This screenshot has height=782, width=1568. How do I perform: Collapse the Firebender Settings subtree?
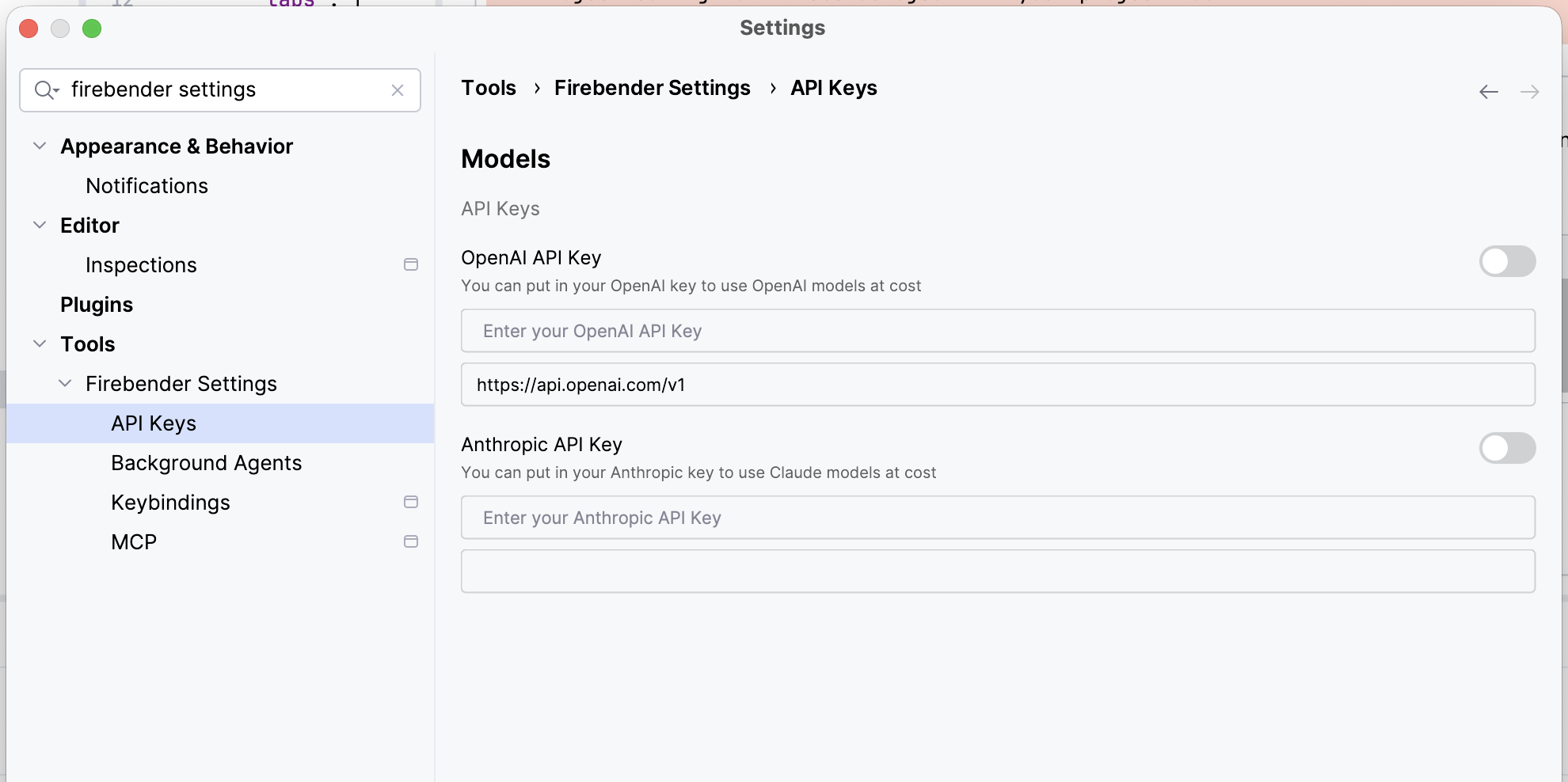point(64,383)
